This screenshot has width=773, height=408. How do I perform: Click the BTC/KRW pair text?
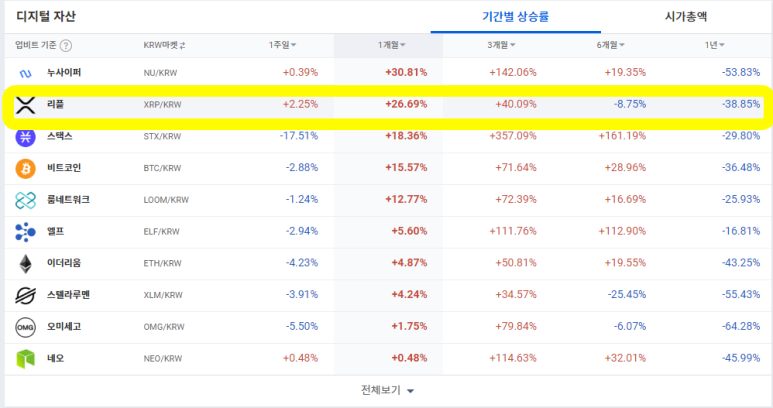(x=162, y=168)
